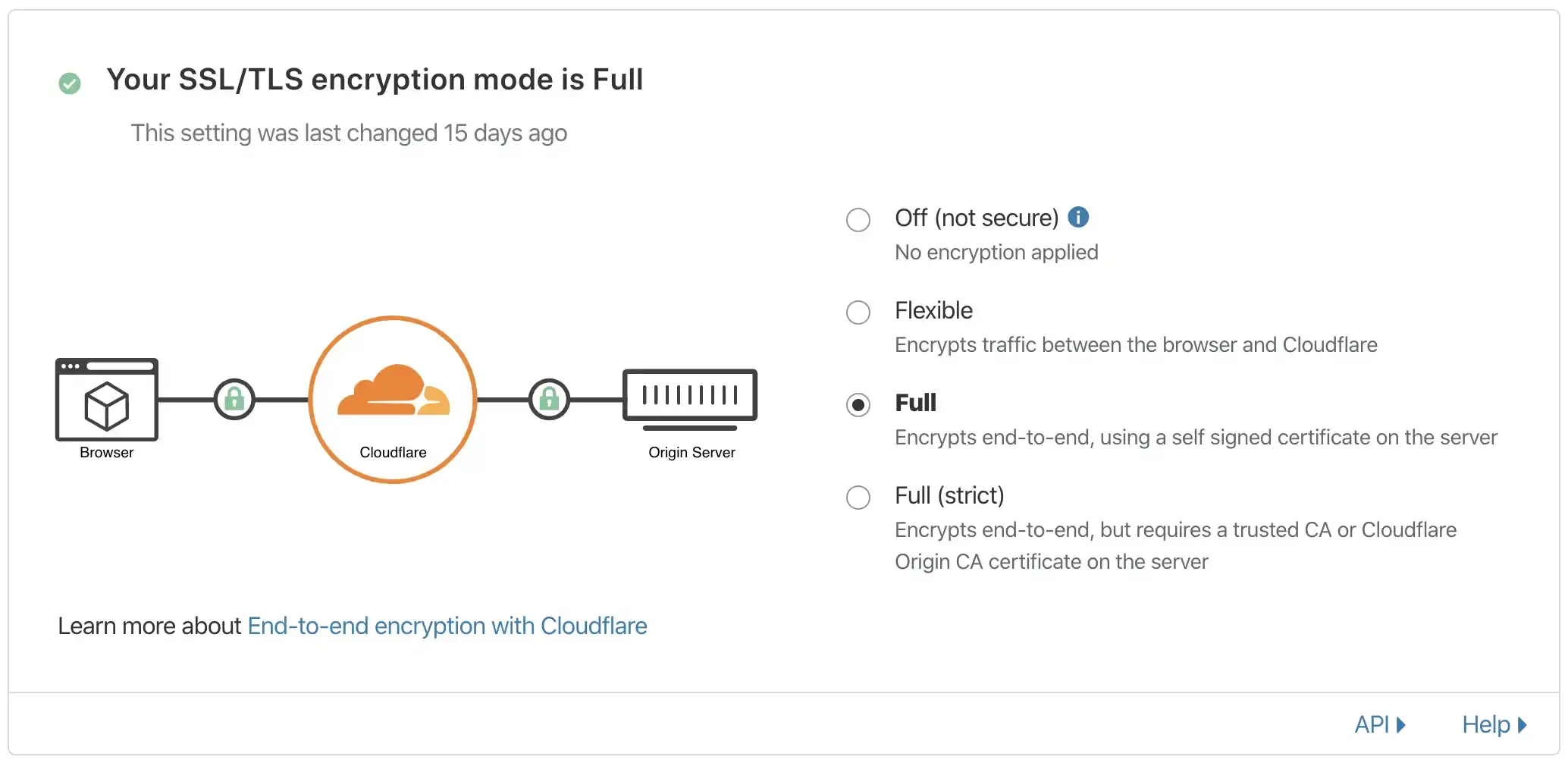Click the SSL/TLS encryption mode heading
This screenshot has width=1568, height=763.
(375, 80)
